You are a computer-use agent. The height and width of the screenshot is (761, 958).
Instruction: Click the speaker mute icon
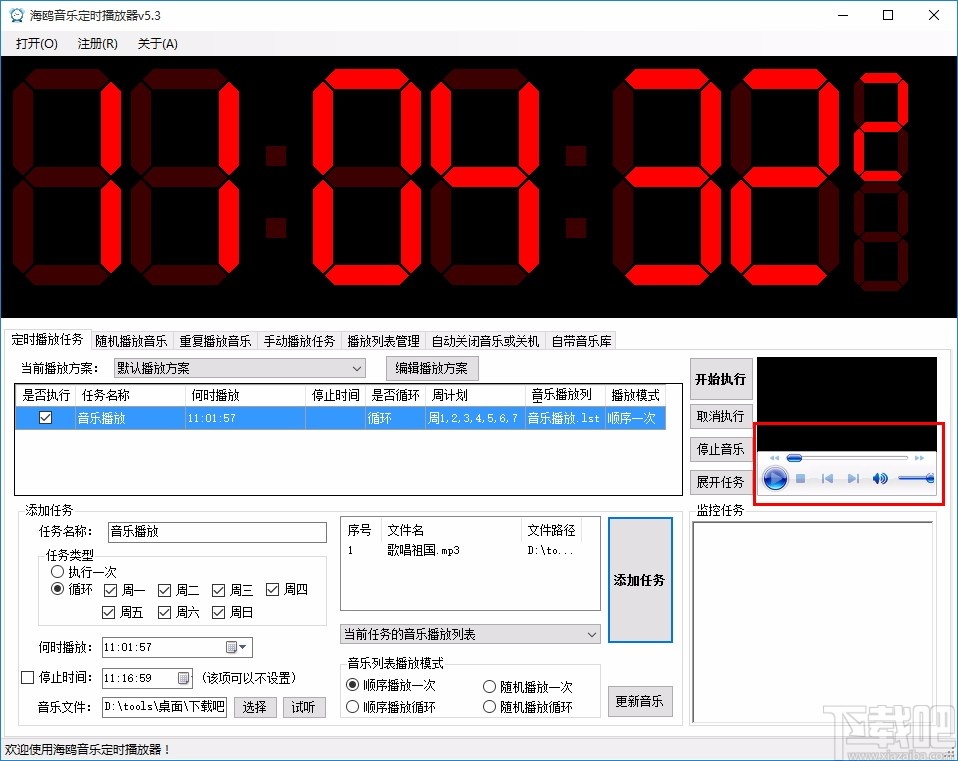point(880,478)
